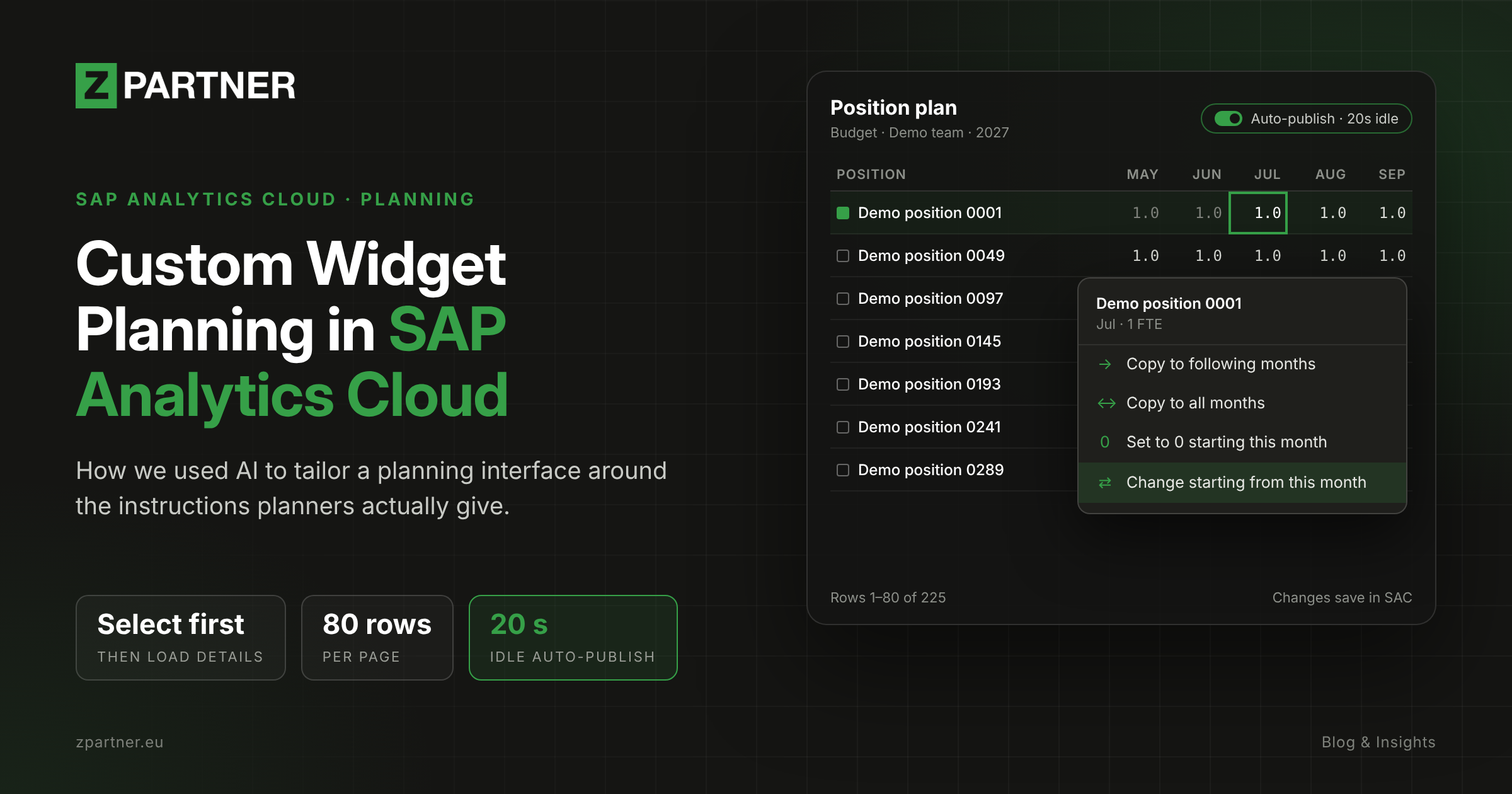Screen dimensions: 1512x794
Task: Click the Select first card
Action: (181, 638)
